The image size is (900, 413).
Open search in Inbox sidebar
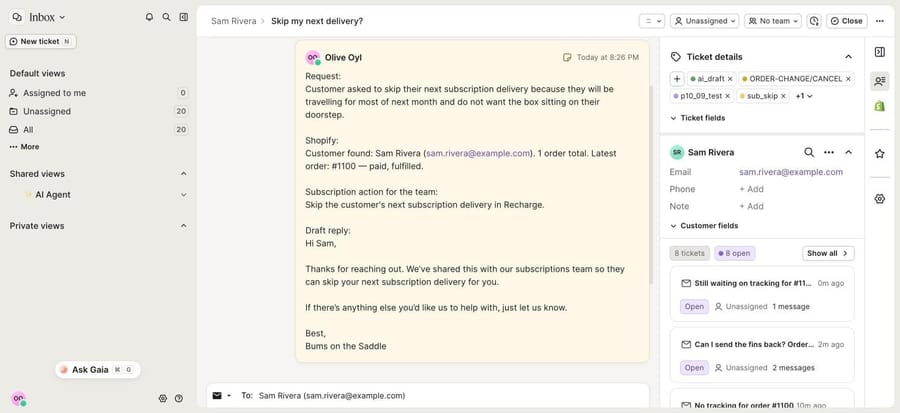[166, 17]
